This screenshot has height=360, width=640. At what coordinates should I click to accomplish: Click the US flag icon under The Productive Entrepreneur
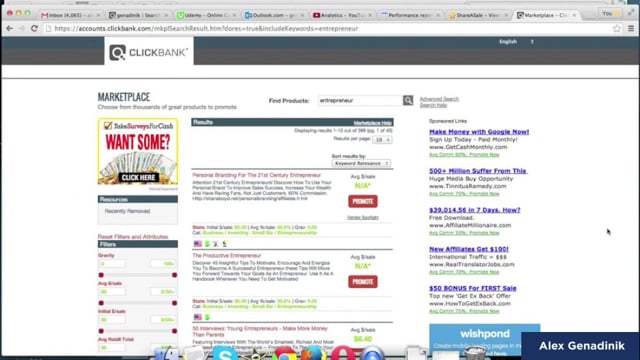point(198,317)
